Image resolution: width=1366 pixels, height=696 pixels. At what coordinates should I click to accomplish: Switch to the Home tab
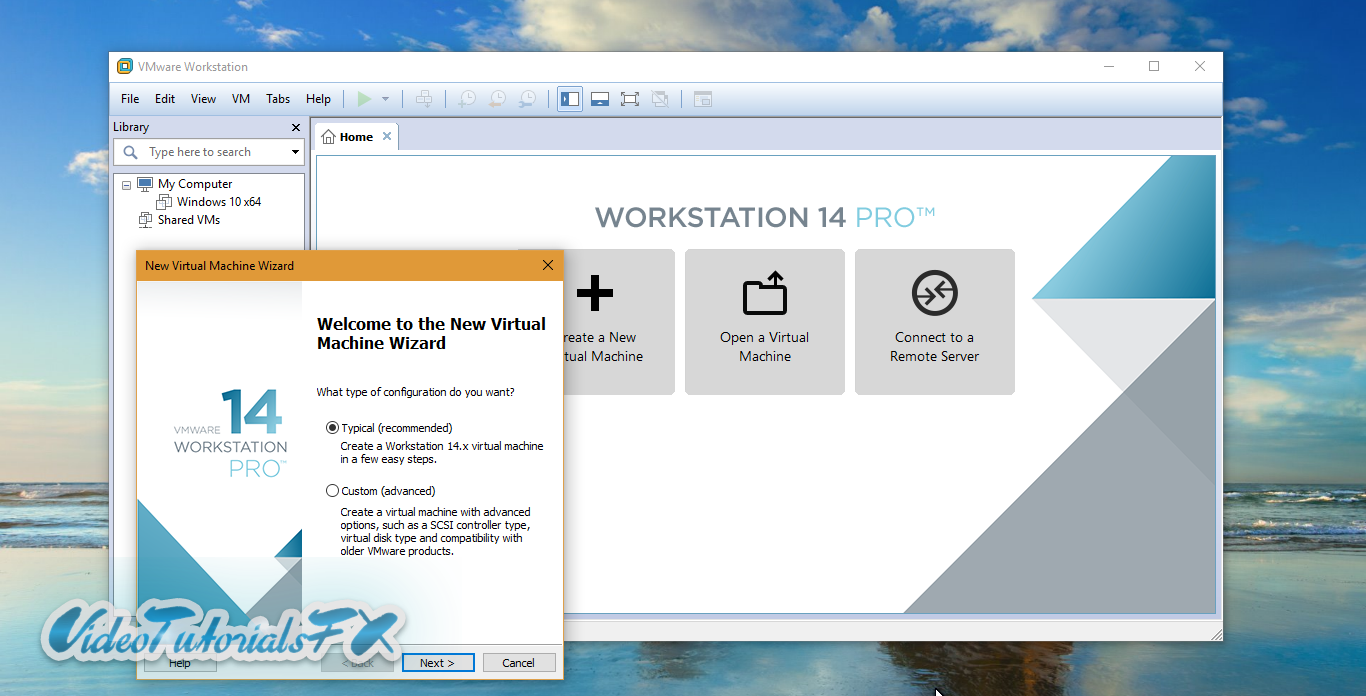(x=356, y=137)
